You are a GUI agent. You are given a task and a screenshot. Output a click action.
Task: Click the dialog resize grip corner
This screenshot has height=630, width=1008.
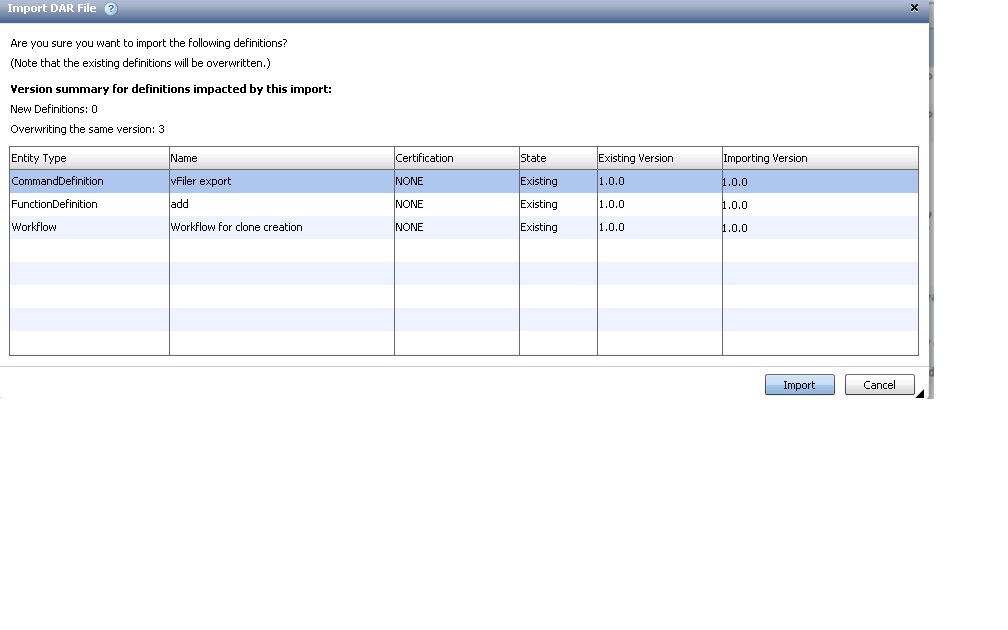point(919,394)
